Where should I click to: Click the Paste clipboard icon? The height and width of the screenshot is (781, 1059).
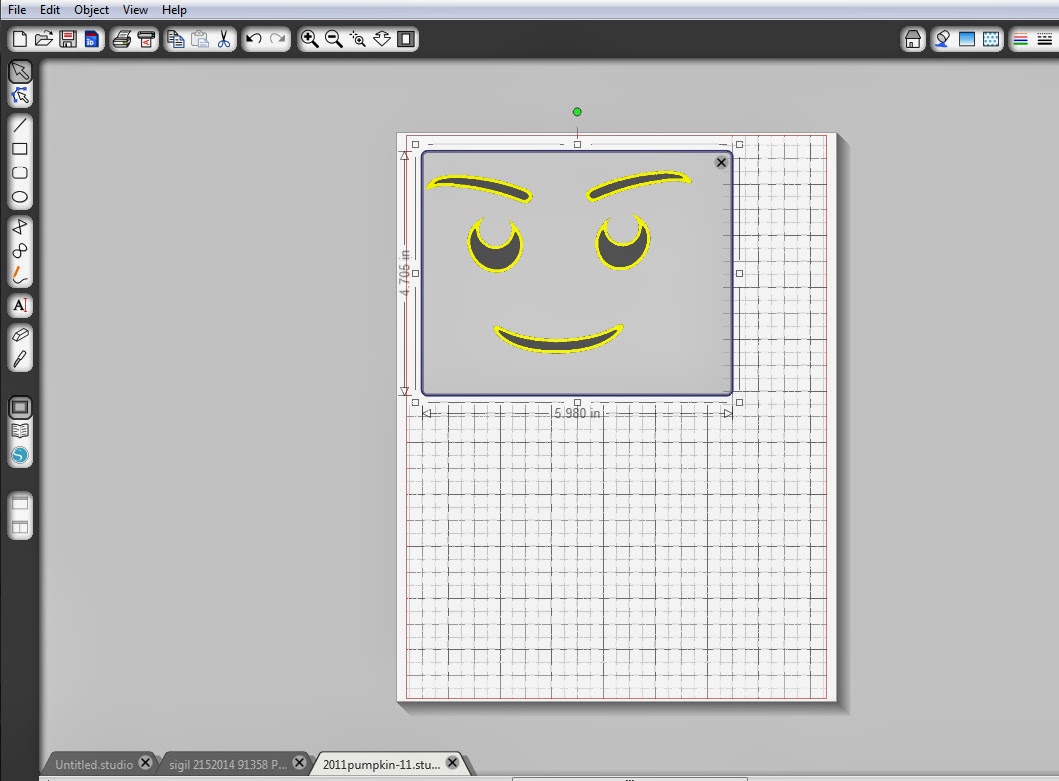[199, 39]
